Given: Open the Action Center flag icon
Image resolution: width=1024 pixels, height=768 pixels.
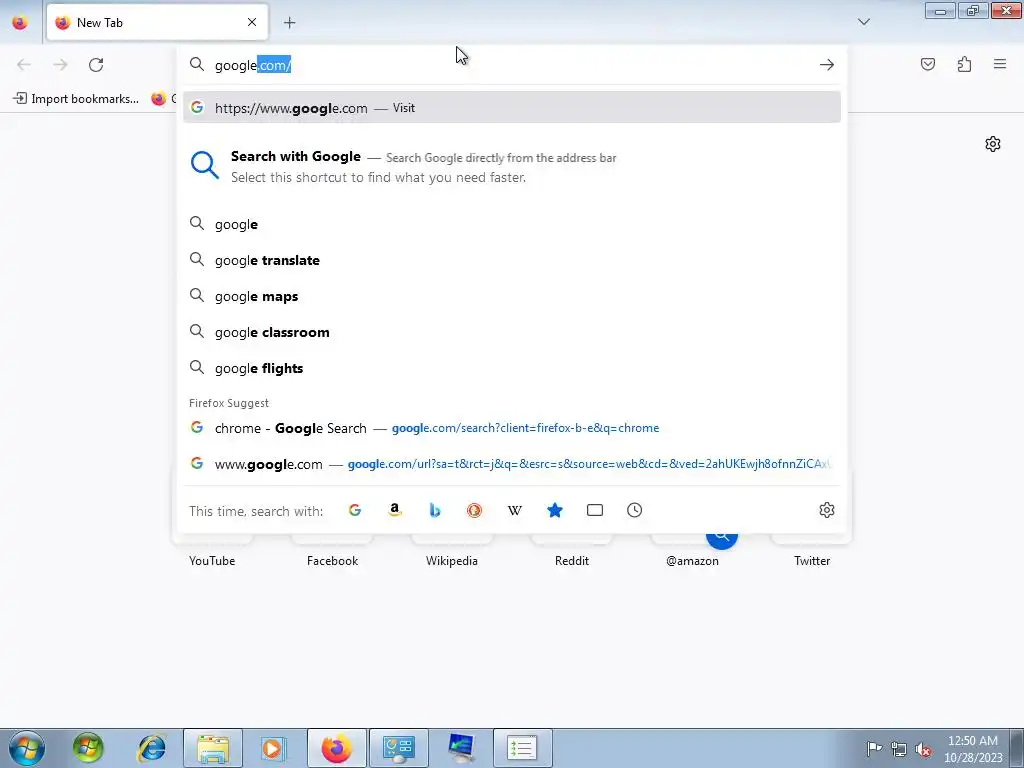Looking at the screenshot, I should [874, 749].
